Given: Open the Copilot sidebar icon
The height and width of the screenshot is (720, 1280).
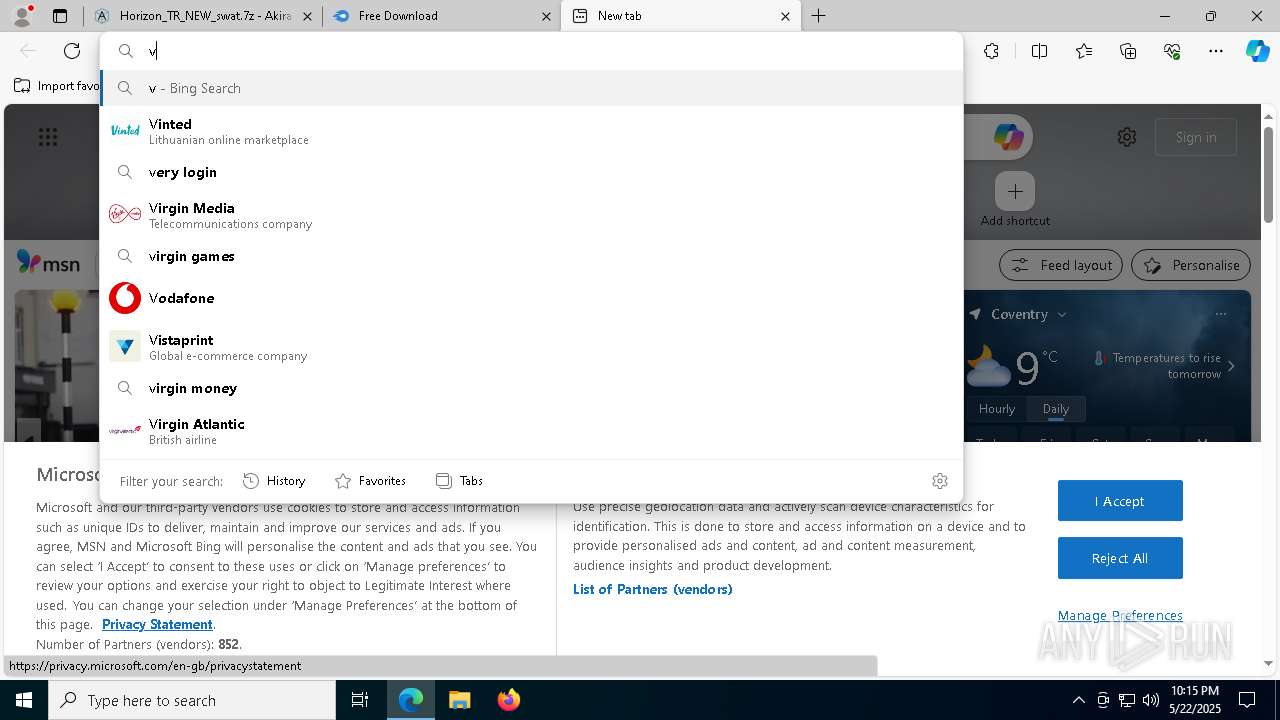Looking at the screenshot, I should pos(1258,51).
